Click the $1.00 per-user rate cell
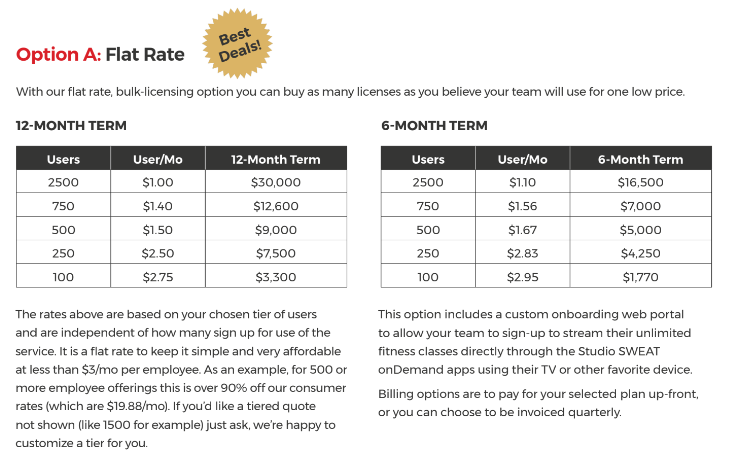The width and height of the screenshot is (738, 455). click(158, 182)
